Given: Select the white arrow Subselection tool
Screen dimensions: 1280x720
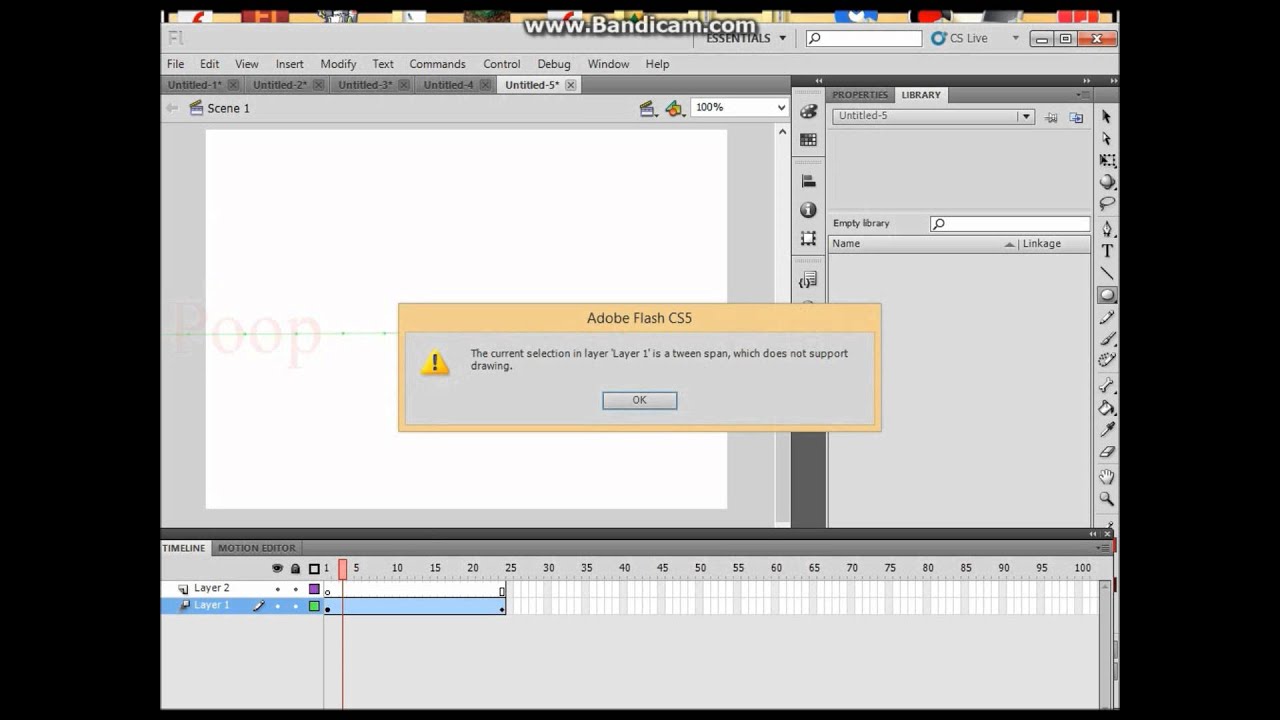Looking at the screenshot, I should (1107, 139).
